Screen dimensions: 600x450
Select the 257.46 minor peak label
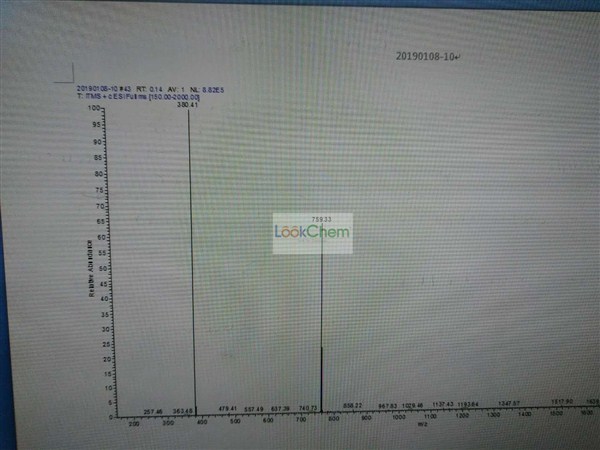(153, 410)
